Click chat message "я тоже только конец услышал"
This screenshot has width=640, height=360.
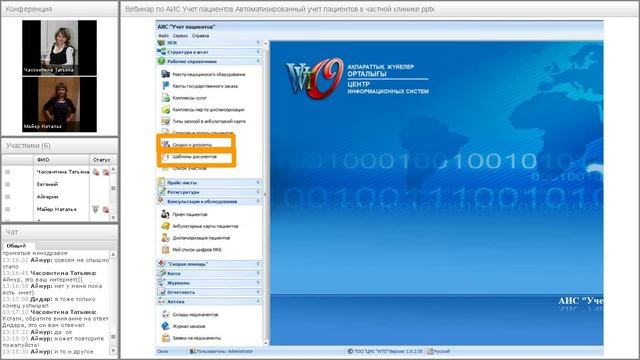(49, 302)
